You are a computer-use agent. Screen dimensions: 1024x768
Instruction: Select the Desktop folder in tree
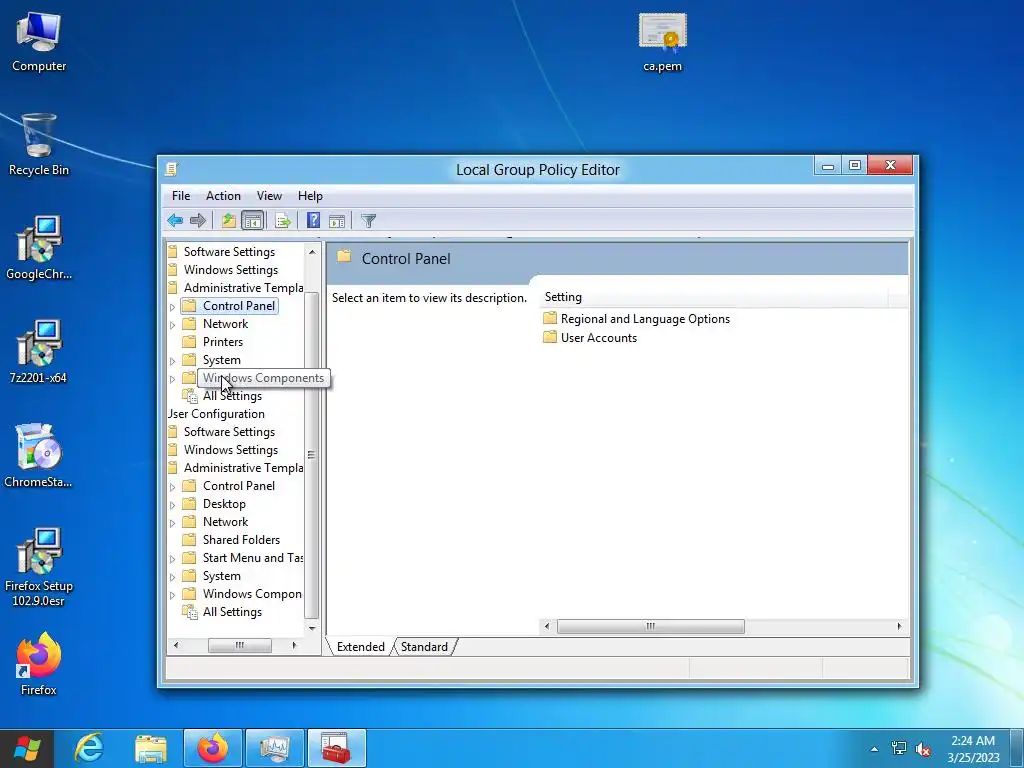(x=224, y=504)
